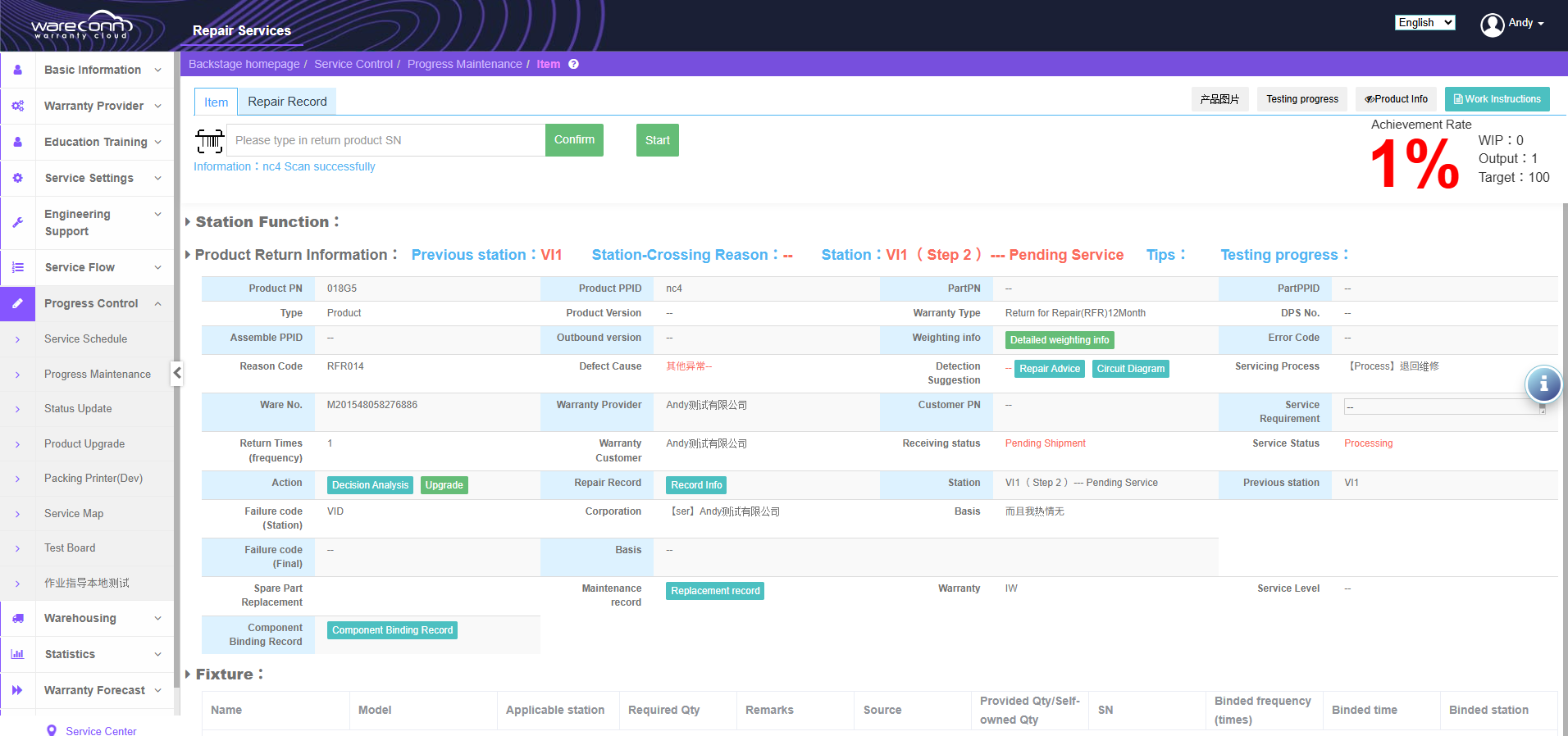Click the Warranty Forecast forward icon

click(17, 690)
